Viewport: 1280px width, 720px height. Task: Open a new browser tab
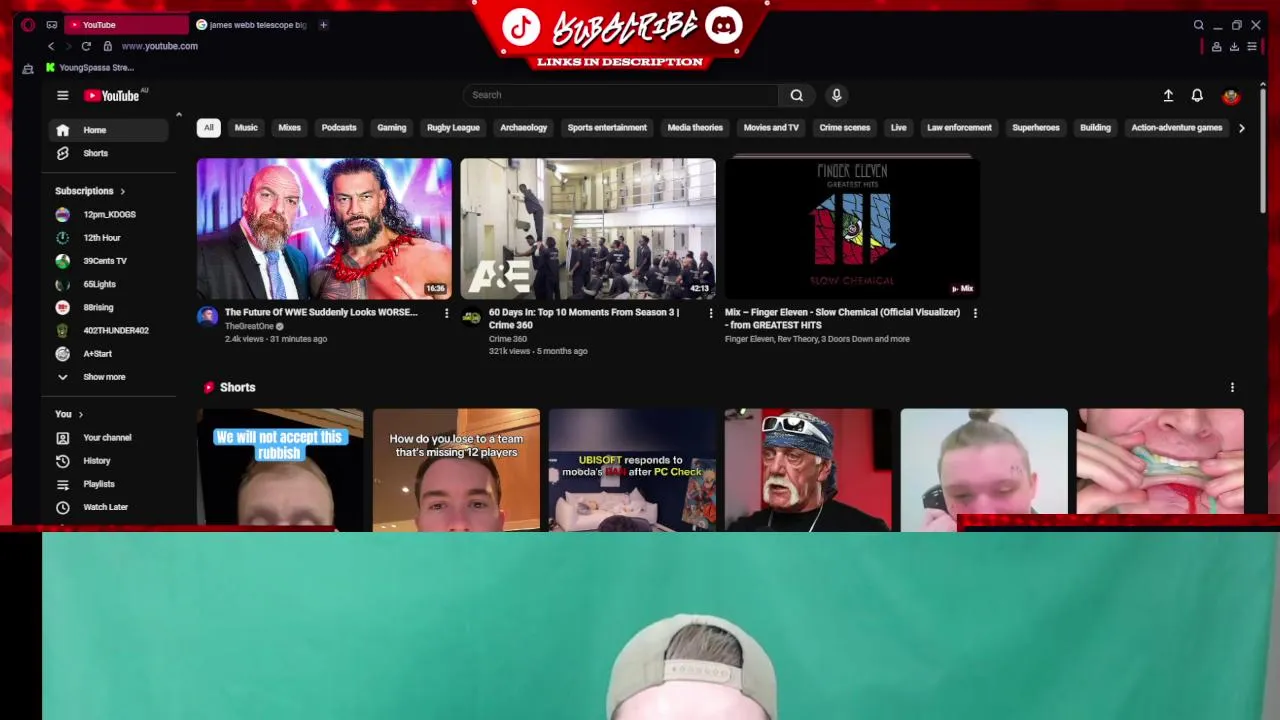pyautogui.click(x=323, y=25)
